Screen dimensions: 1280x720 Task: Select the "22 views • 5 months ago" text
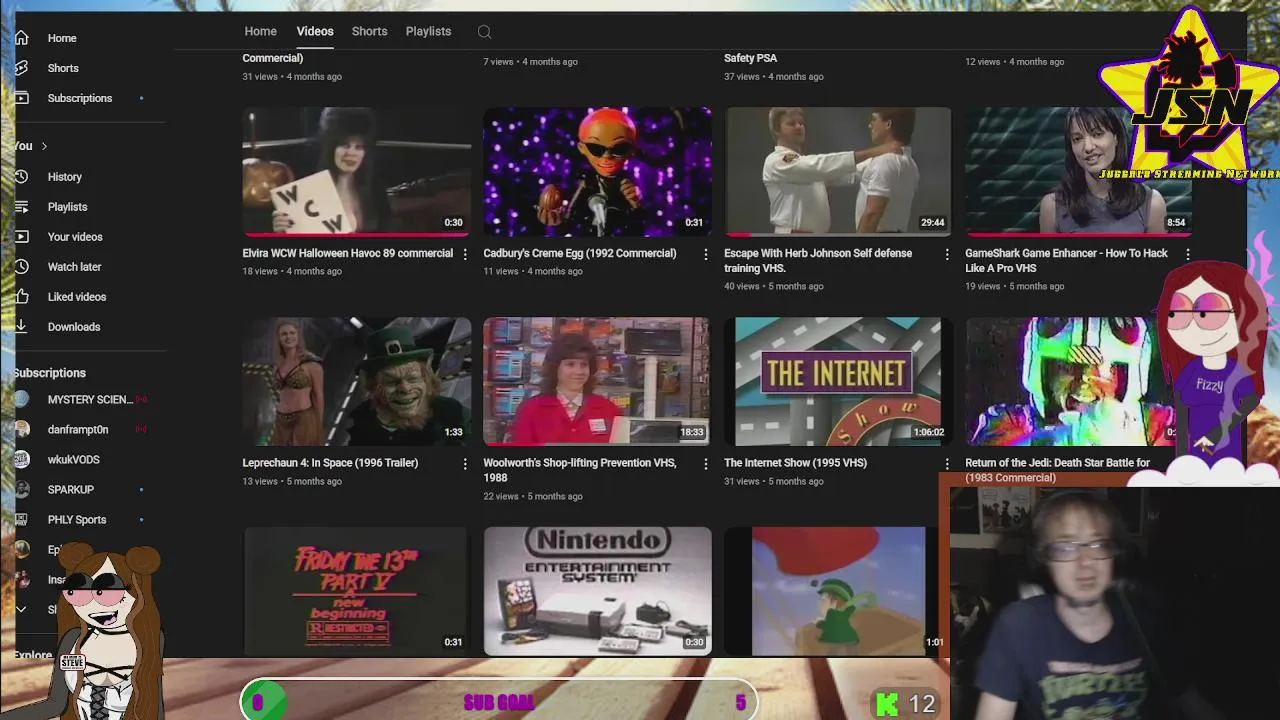click(533, 496)
